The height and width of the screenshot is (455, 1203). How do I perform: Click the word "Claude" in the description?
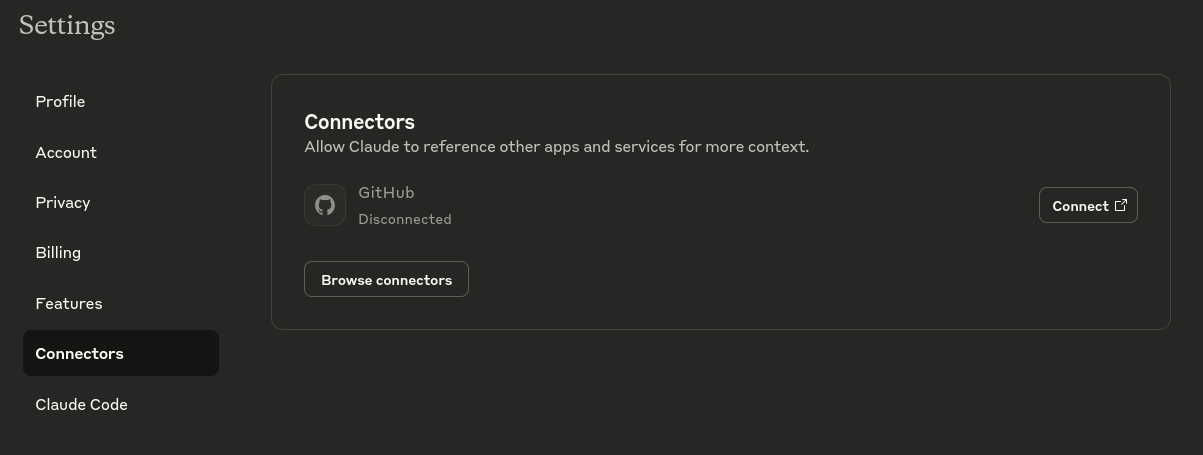point(374,147)
